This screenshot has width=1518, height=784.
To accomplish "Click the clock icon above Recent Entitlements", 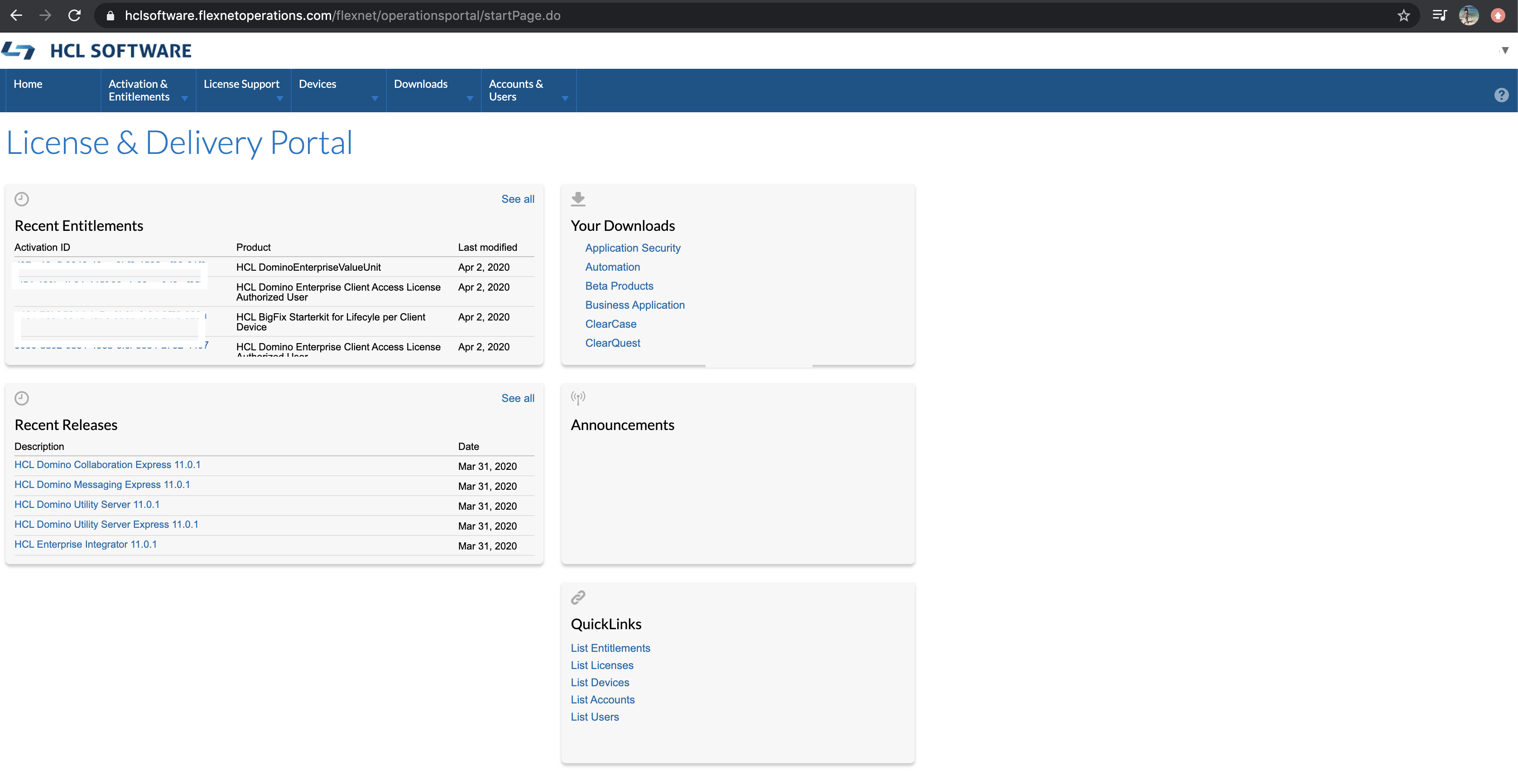I will 22,199.
